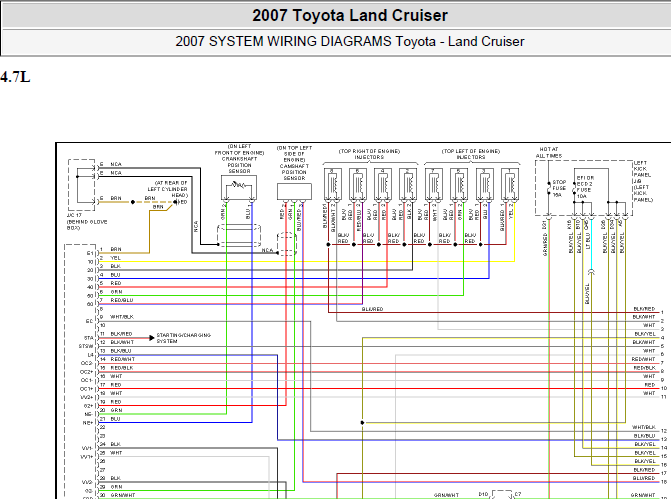This screenshot has width=671, height=499.
Task: Click the 'EFI OR ECD 2 FUSE 10A' label
Action: [x=585, y=187]
